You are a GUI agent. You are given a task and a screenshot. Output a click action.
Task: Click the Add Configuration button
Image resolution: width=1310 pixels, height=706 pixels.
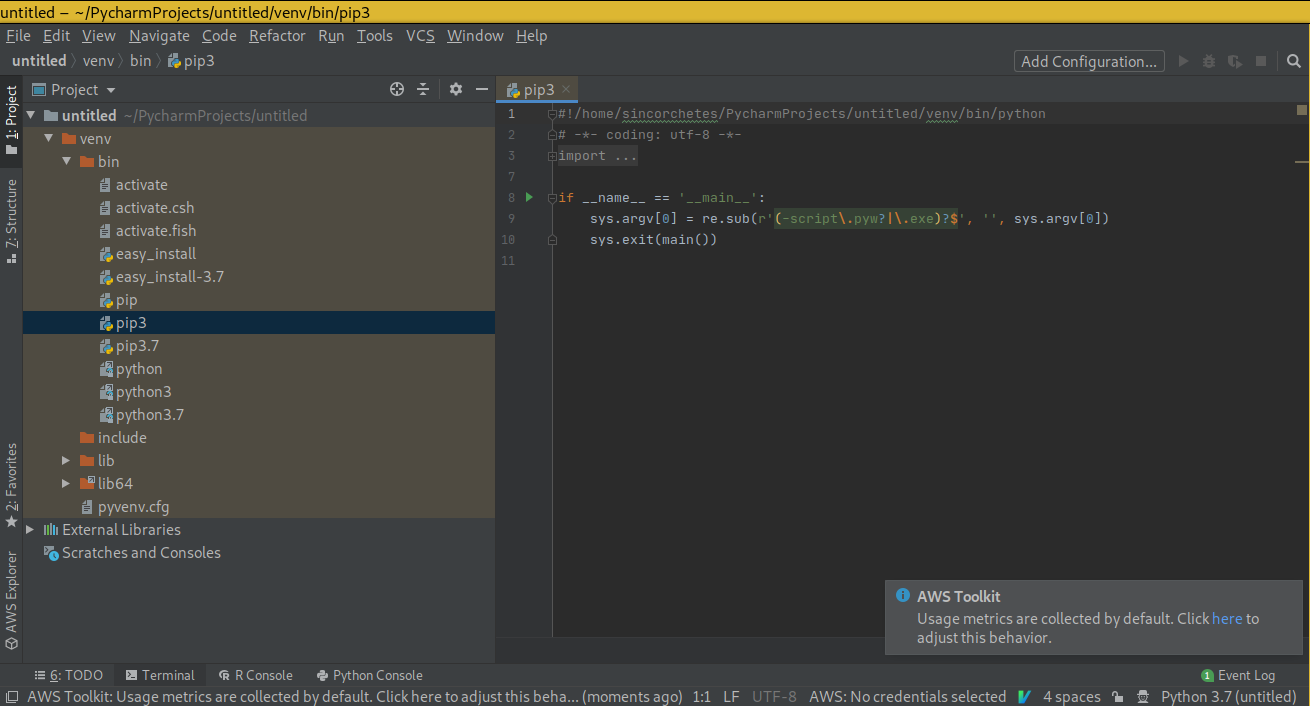click(1088, 61)
